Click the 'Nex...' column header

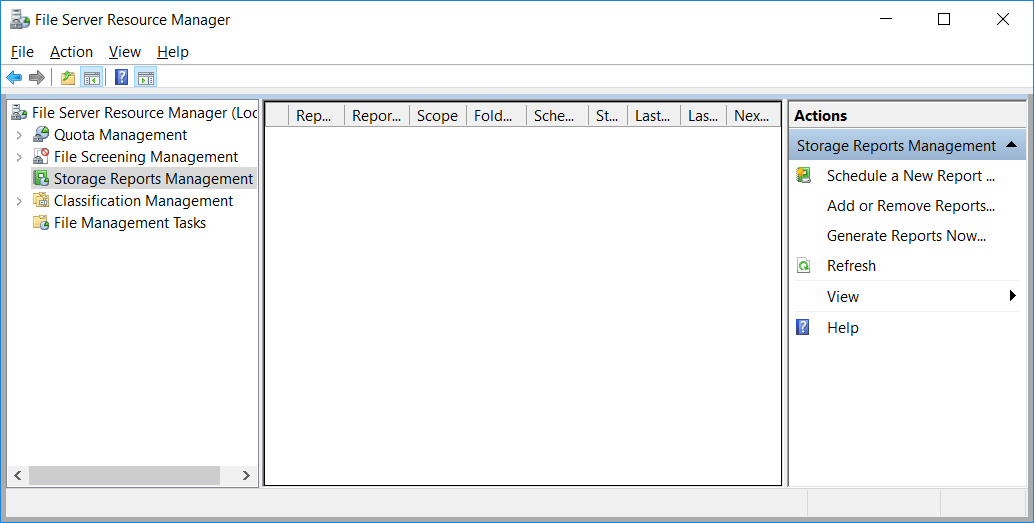753,115
